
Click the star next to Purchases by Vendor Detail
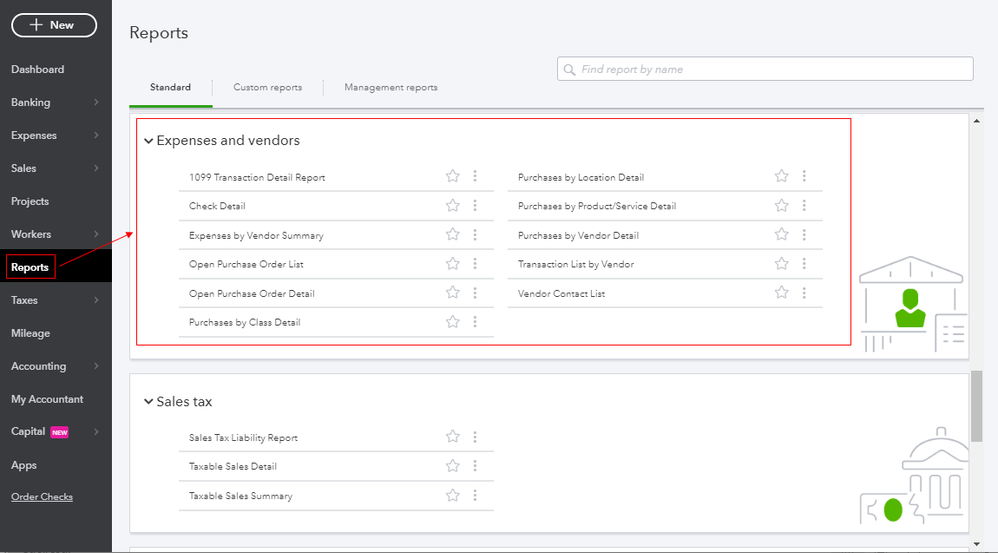(x=782, y=235)
